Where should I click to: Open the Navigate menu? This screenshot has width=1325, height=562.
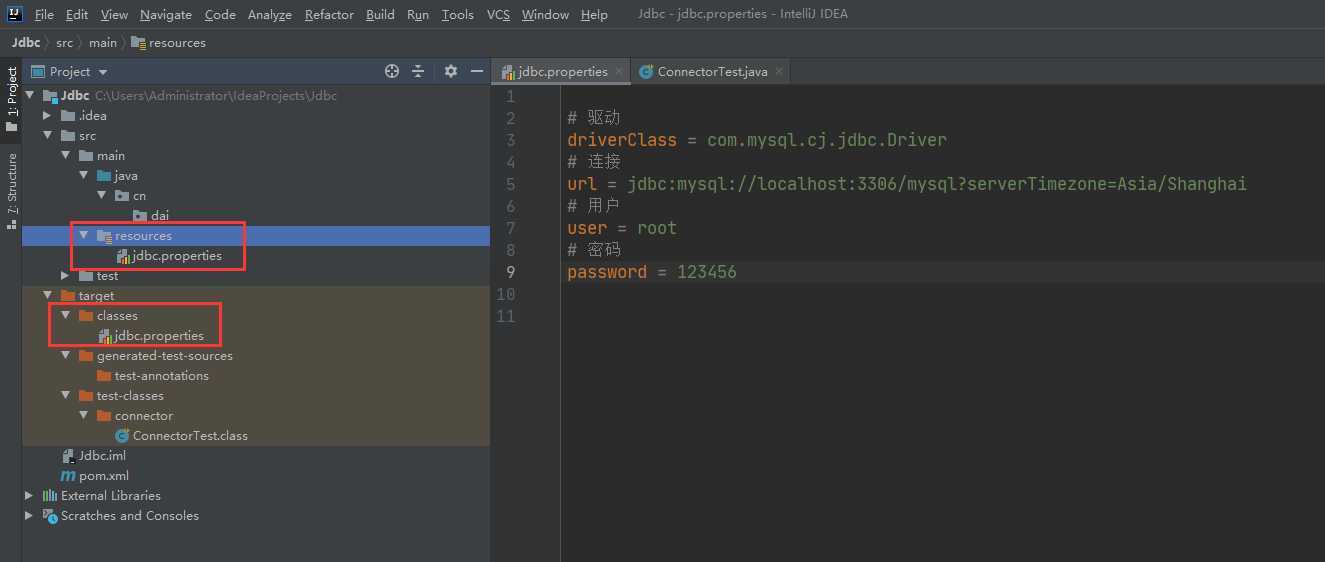pos(166,15)
